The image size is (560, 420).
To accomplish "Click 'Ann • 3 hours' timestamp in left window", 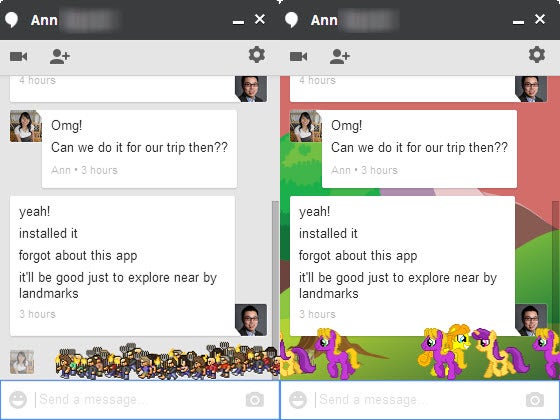I will coord(84,170).
